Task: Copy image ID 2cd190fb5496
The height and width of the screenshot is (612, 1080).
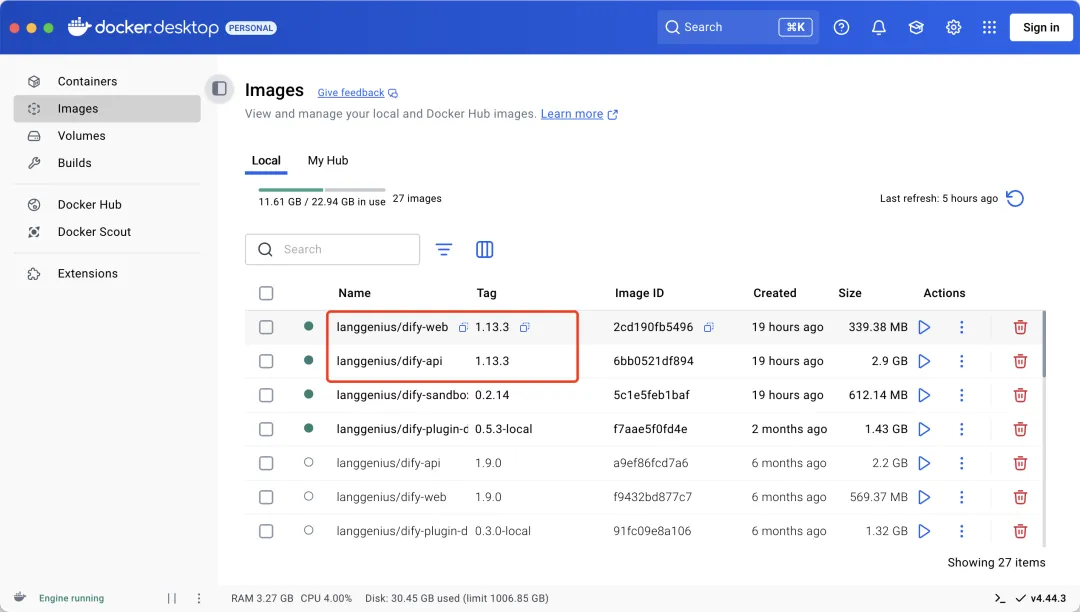Action: [708, 327]
